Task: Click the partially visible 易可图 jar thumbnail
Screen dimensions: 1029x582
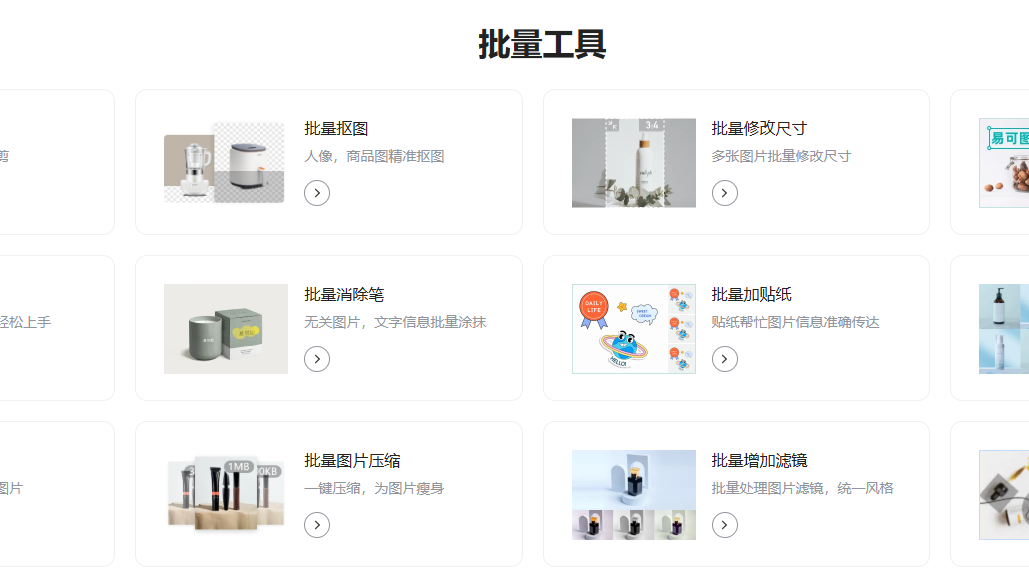Action: (x=1004, y=163)
